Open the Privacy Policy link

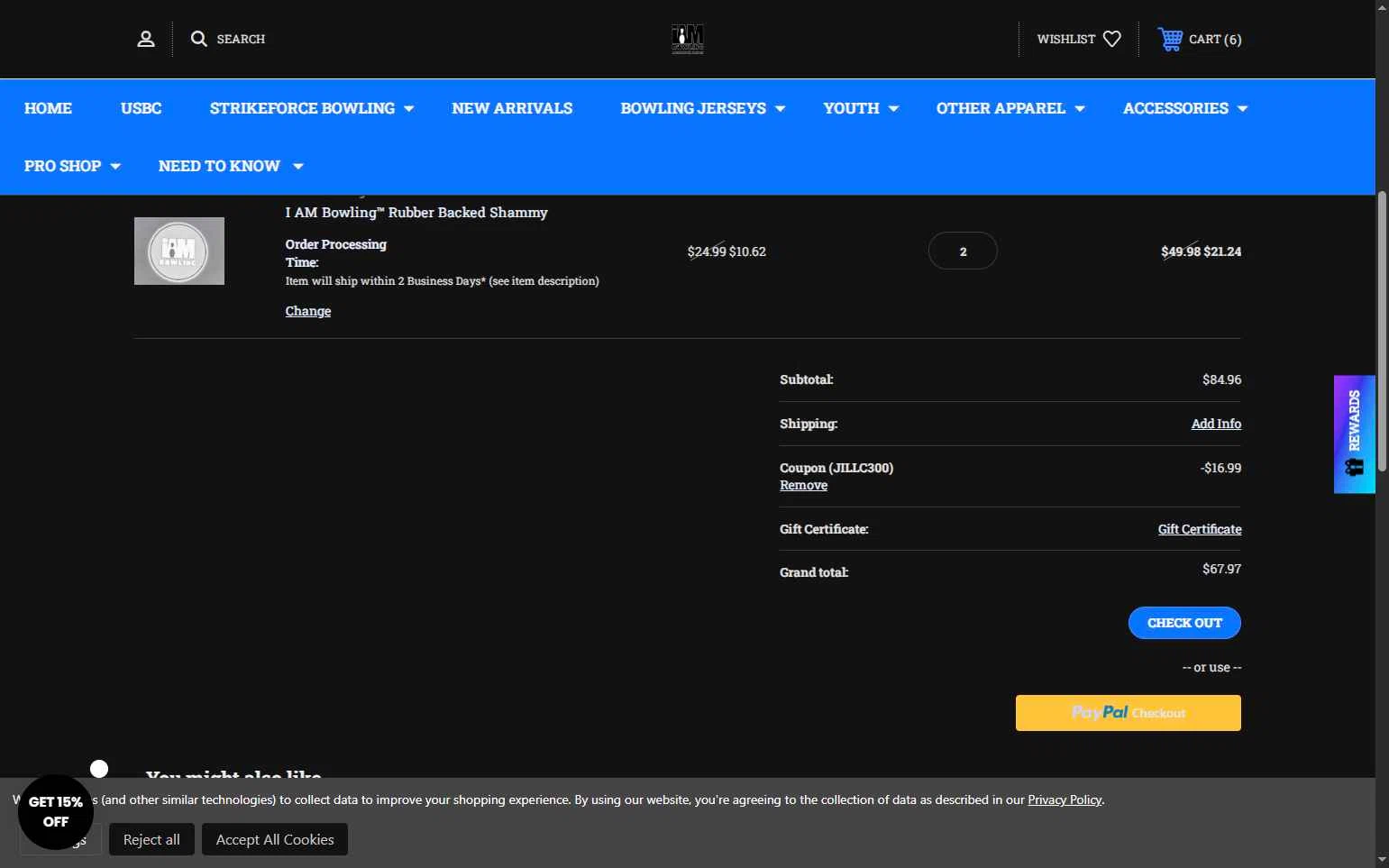1065,799
